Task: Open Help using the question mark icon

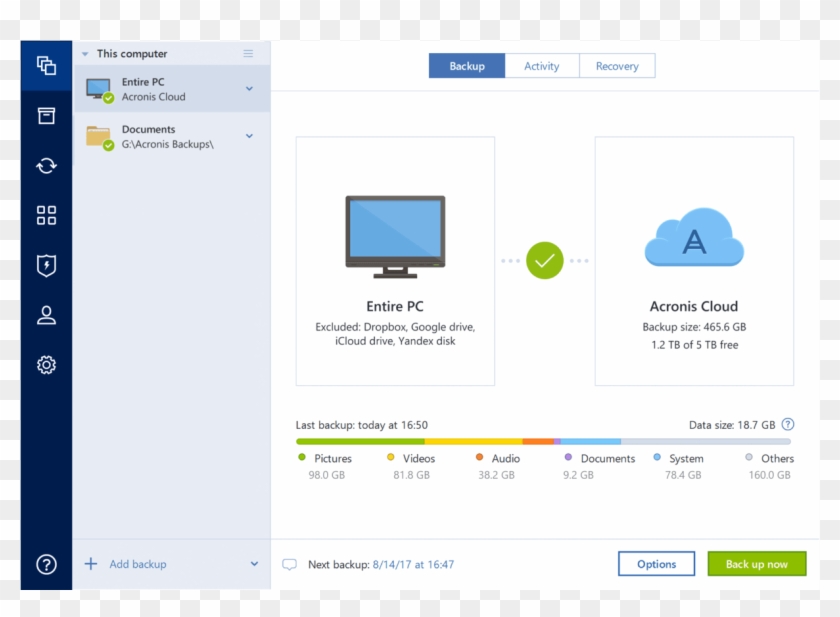Action: coord(46,564)
